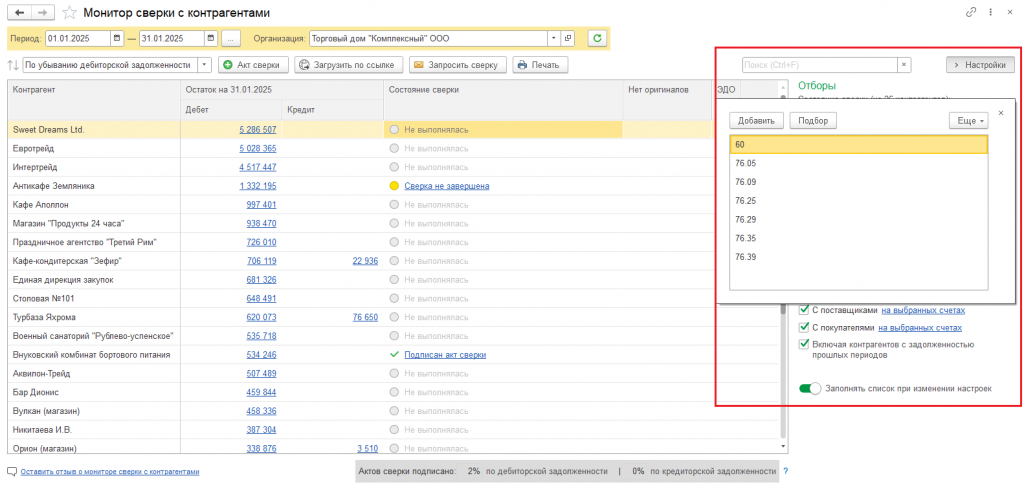Open debit amount 5 028 365

pos(258,148)
